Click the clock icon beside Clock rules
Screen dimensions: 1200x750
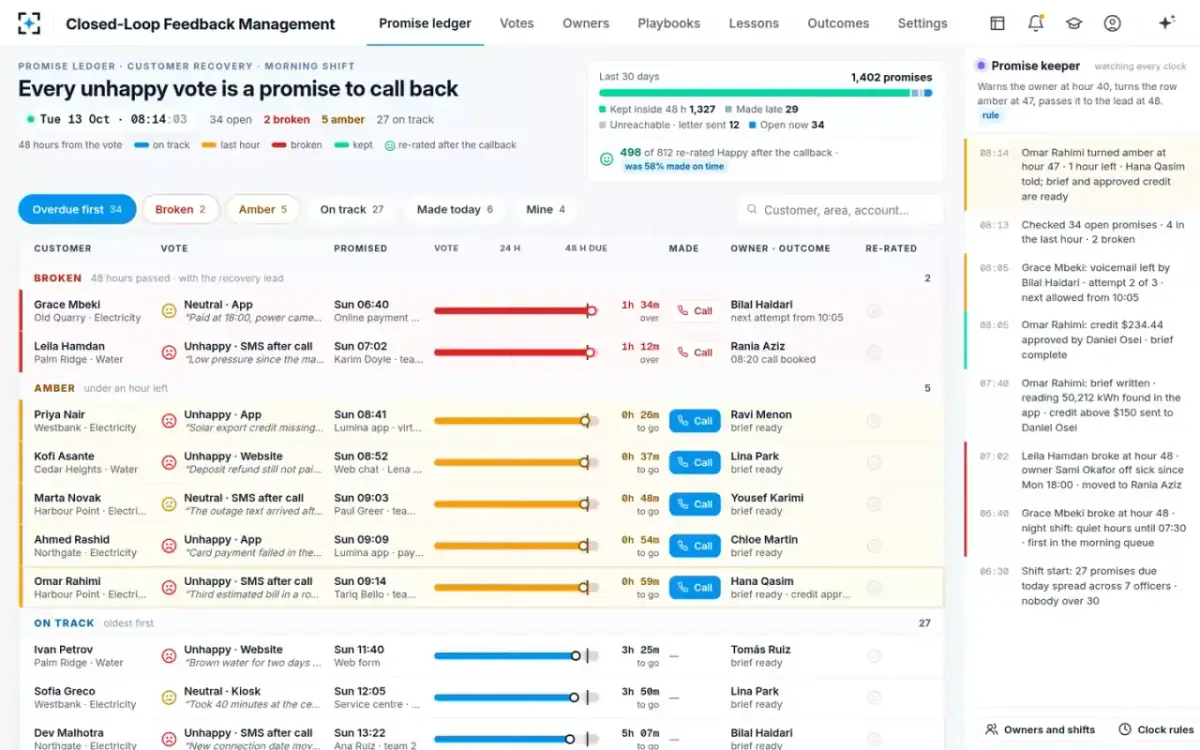coord(1125,730)
